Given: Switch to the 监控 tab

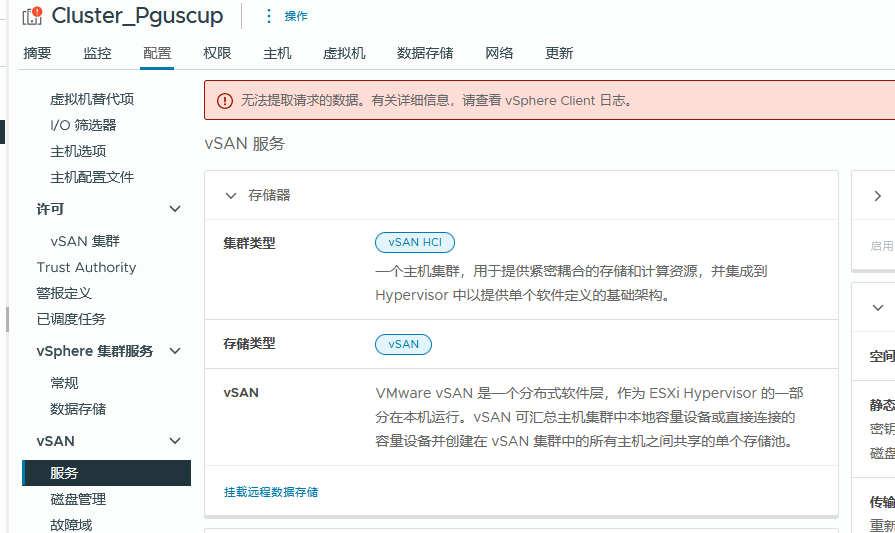Looking at the screenshot, I should 97,53.
